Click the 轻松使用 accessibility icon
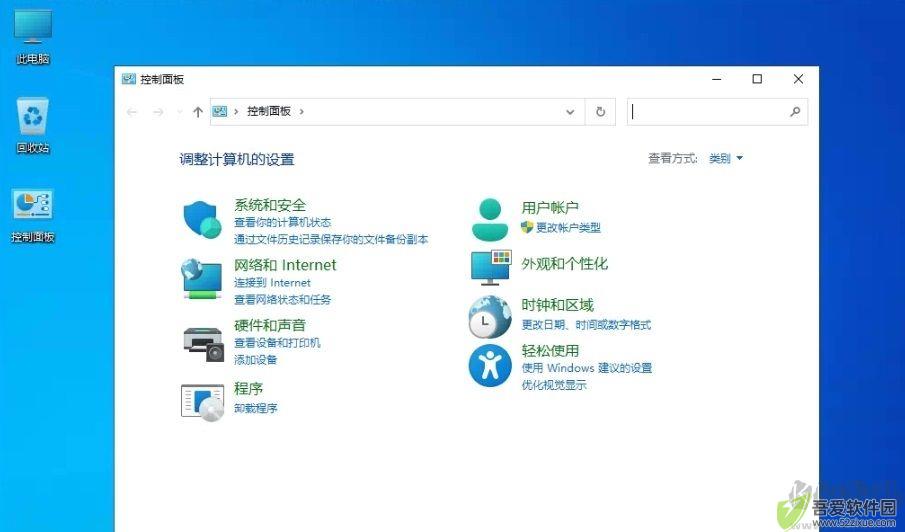Viewport: 905px width, 532px height. point(490,366)
